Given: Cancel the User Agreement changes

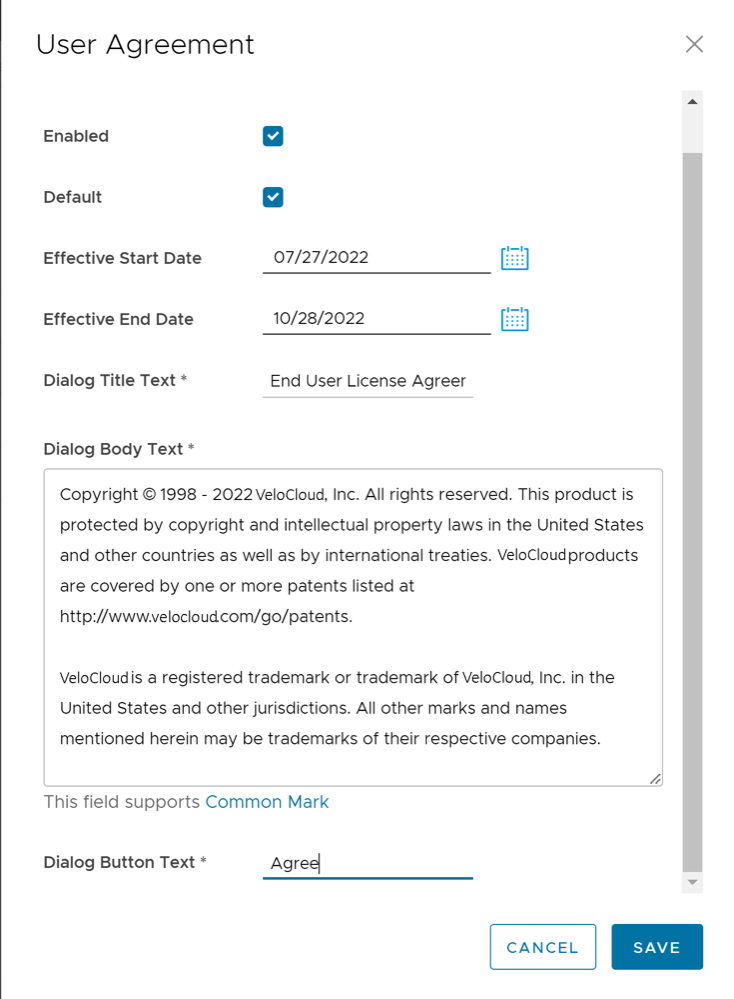Looking at the screenshot, I should point(543,947).
